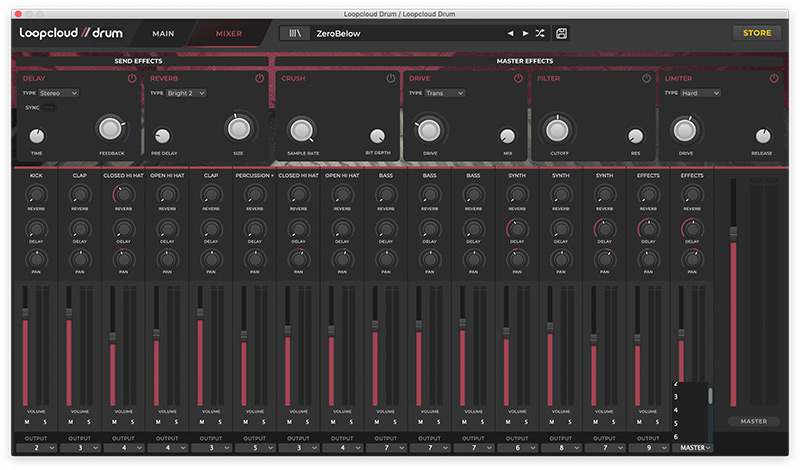The height and width of the screenshot is (470, 800).
Task: Click the Drive effect DRIVE knob
Action: point(429,130)
